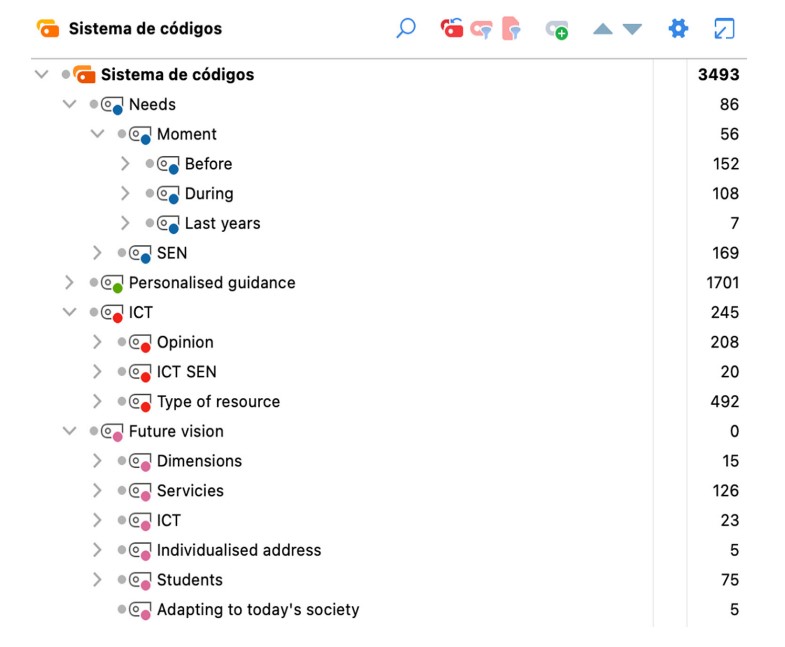Image resolution: width=785 pixels, height=647 pixels.
Task: Toggle activation dot beside SEN code
Action: 122,253
